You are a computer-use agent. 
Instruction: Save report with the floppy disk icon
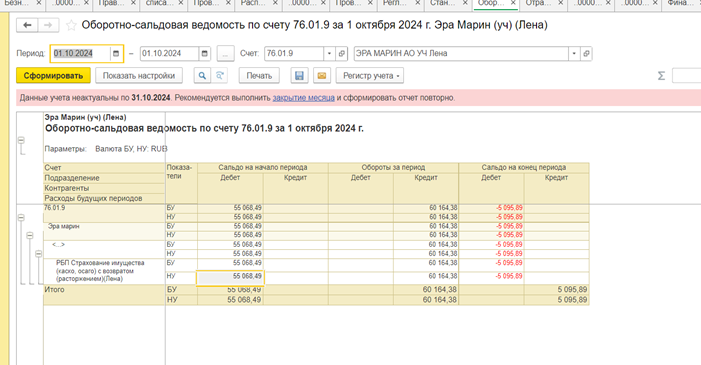pyautogui.click(x=300, y=76)
